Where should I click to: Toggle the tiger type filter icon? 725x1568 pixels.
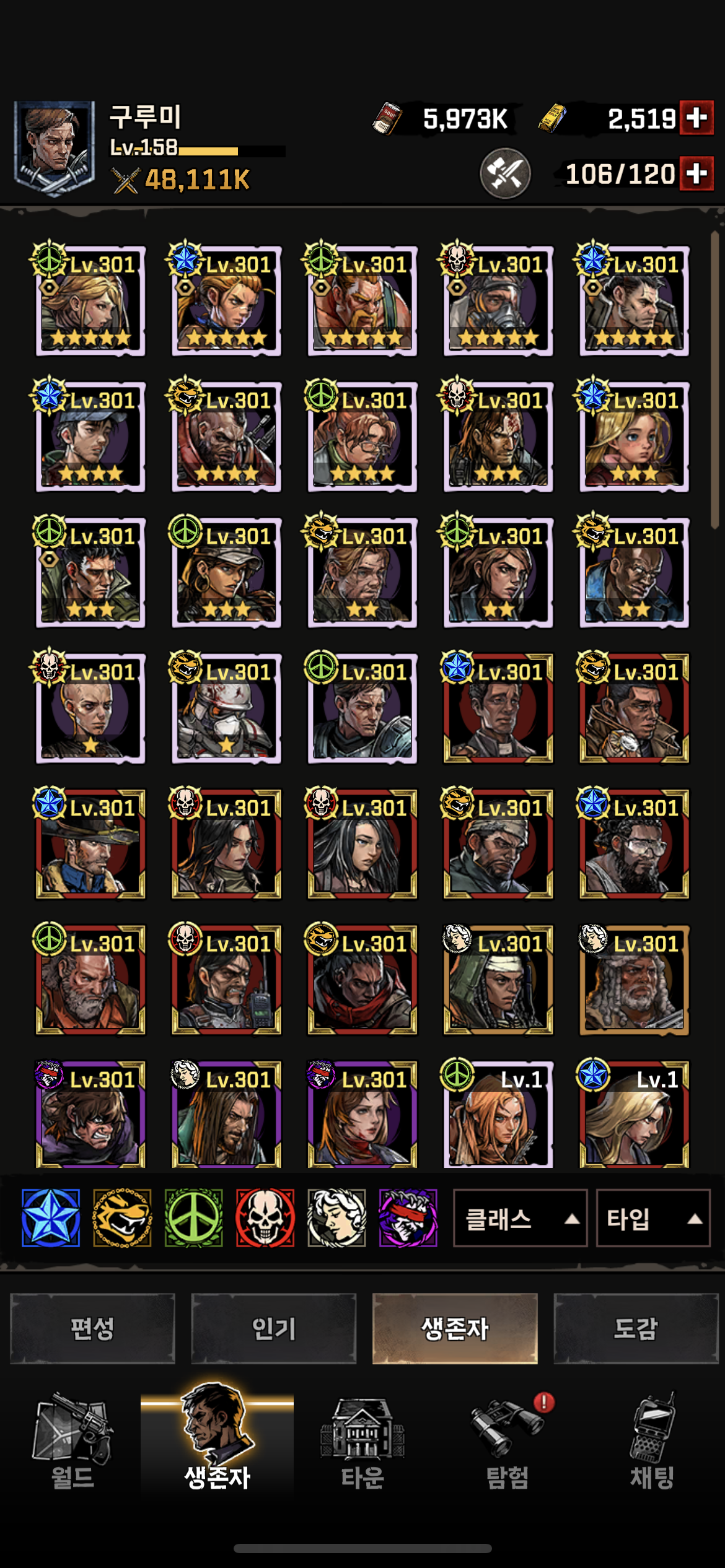pos(122,1217)
